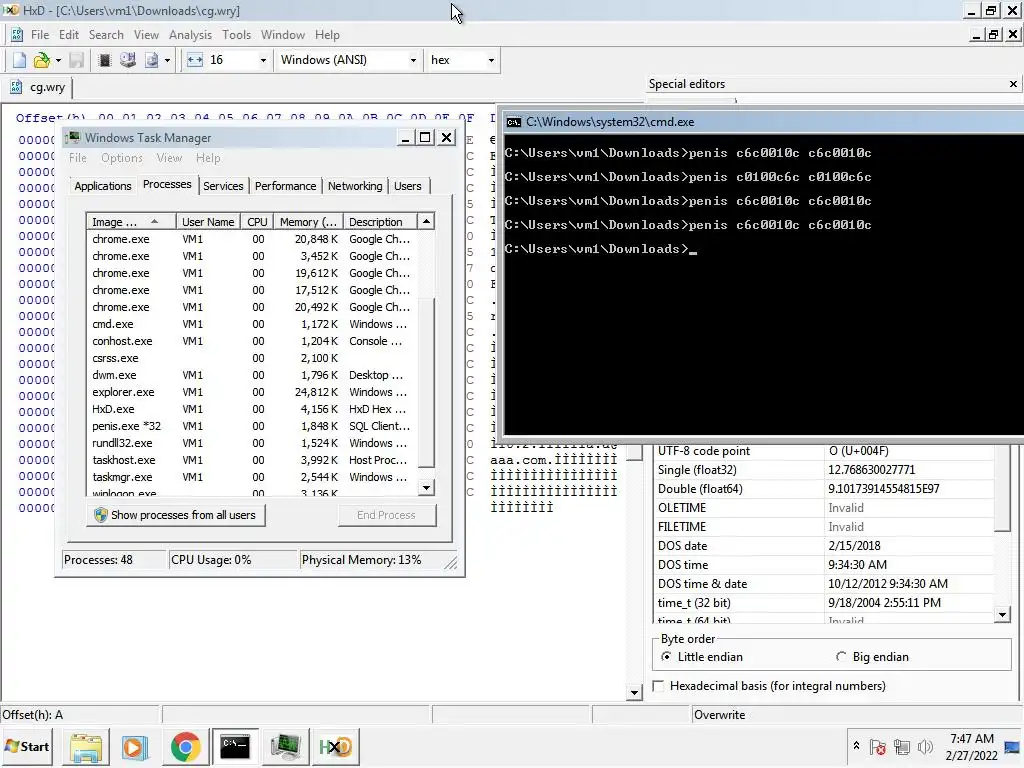This screenshot has height=768, width=1024.
Task: Select the penis.exe *32 process row
Action: [x=251, y=426]
